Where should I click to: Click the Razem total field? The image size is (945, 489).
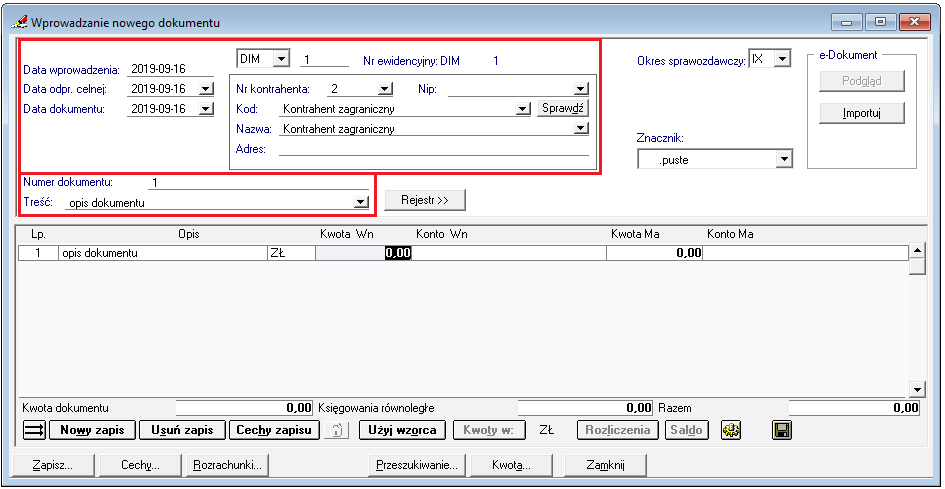(855, 408)
